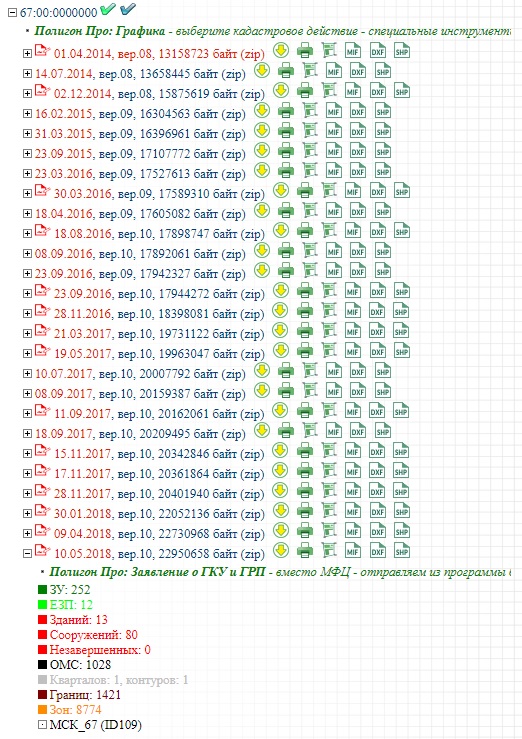Image resolution: width=522 pixels, height=739 pixels.
Task: Download the 10.05.2018 archive
Action: [281, 550]
